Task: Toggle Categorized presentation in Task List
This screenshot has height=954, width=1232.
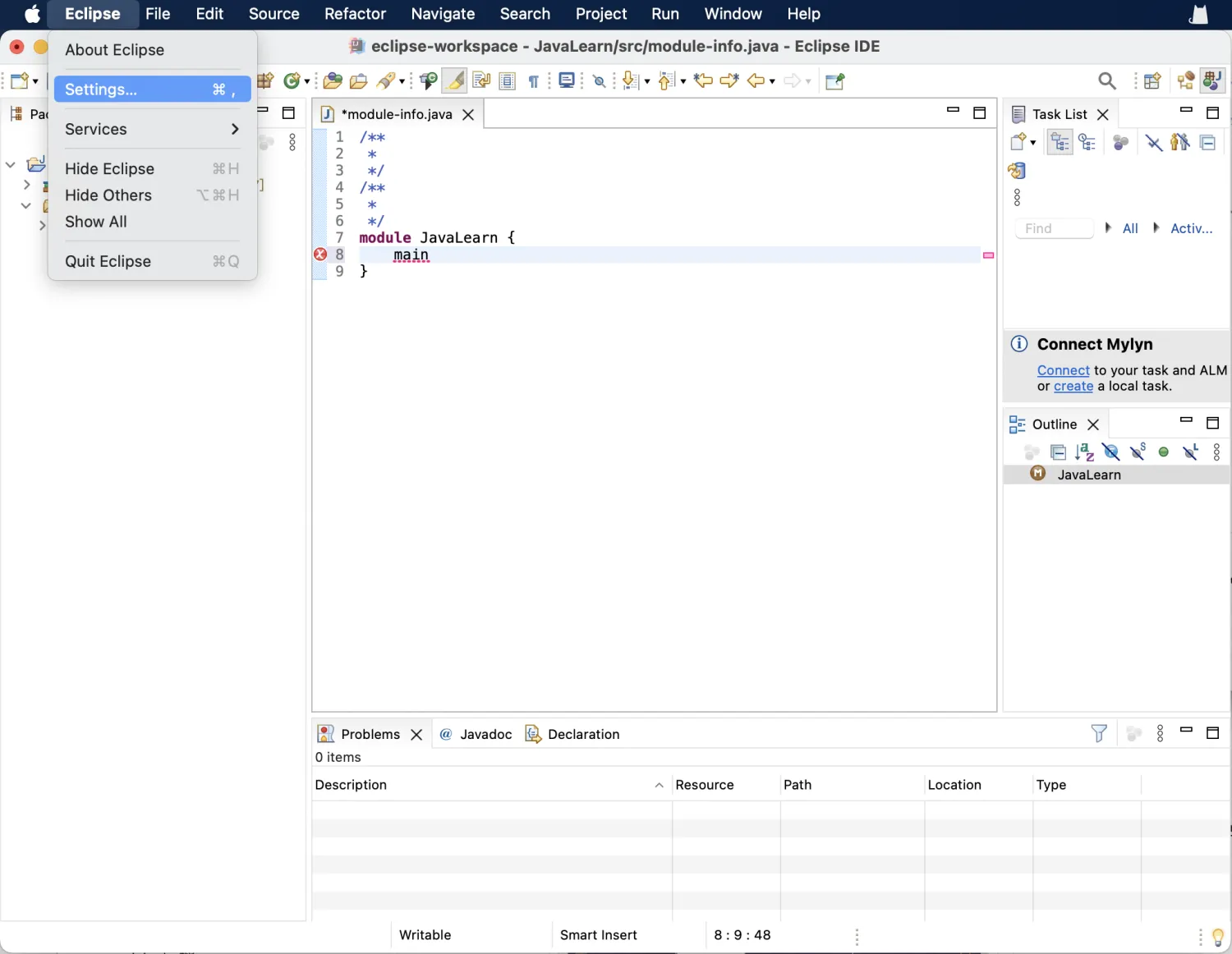Action: [x=1060, y=143]
